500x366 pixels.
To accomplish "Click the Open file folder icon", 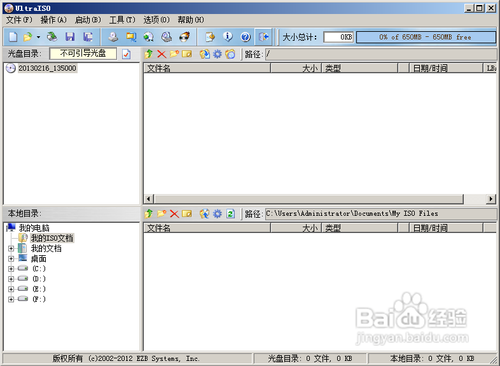I will click(x=28, y=37).
